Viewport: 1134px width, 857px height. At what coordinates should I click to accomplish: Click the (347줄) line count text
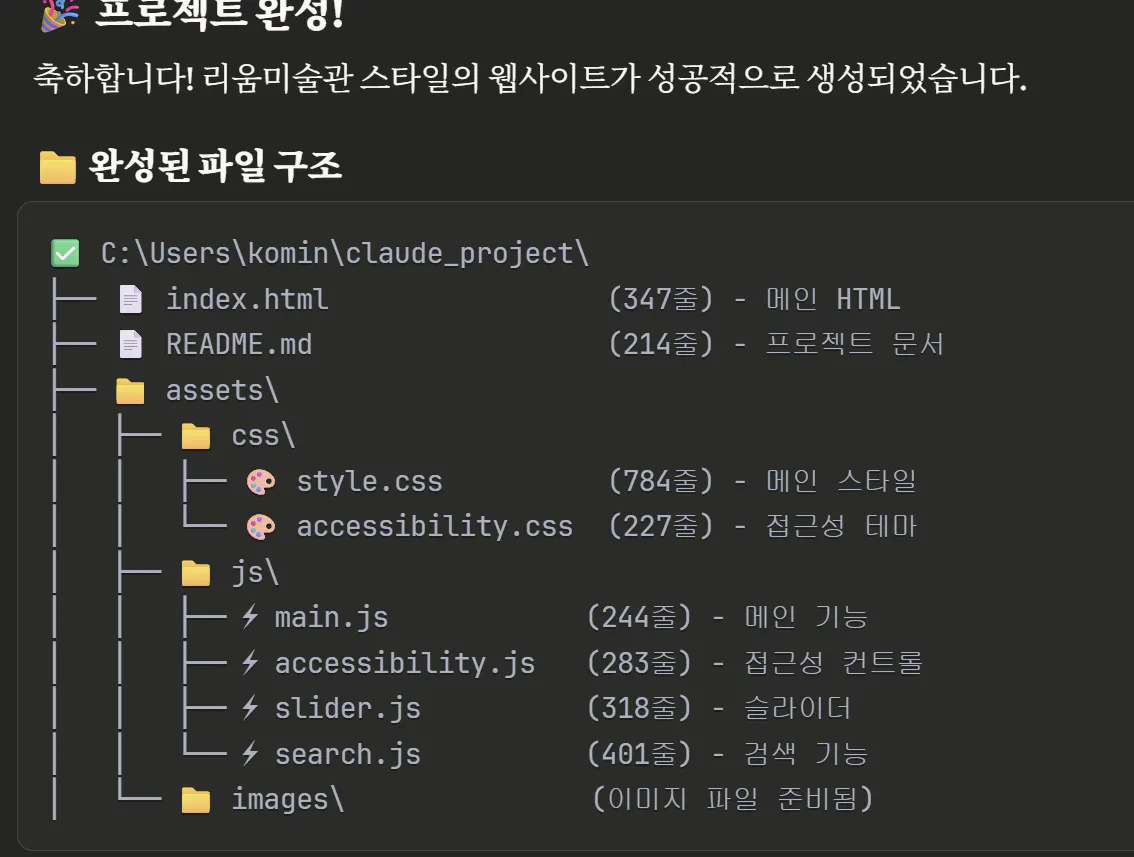[661, 299]
